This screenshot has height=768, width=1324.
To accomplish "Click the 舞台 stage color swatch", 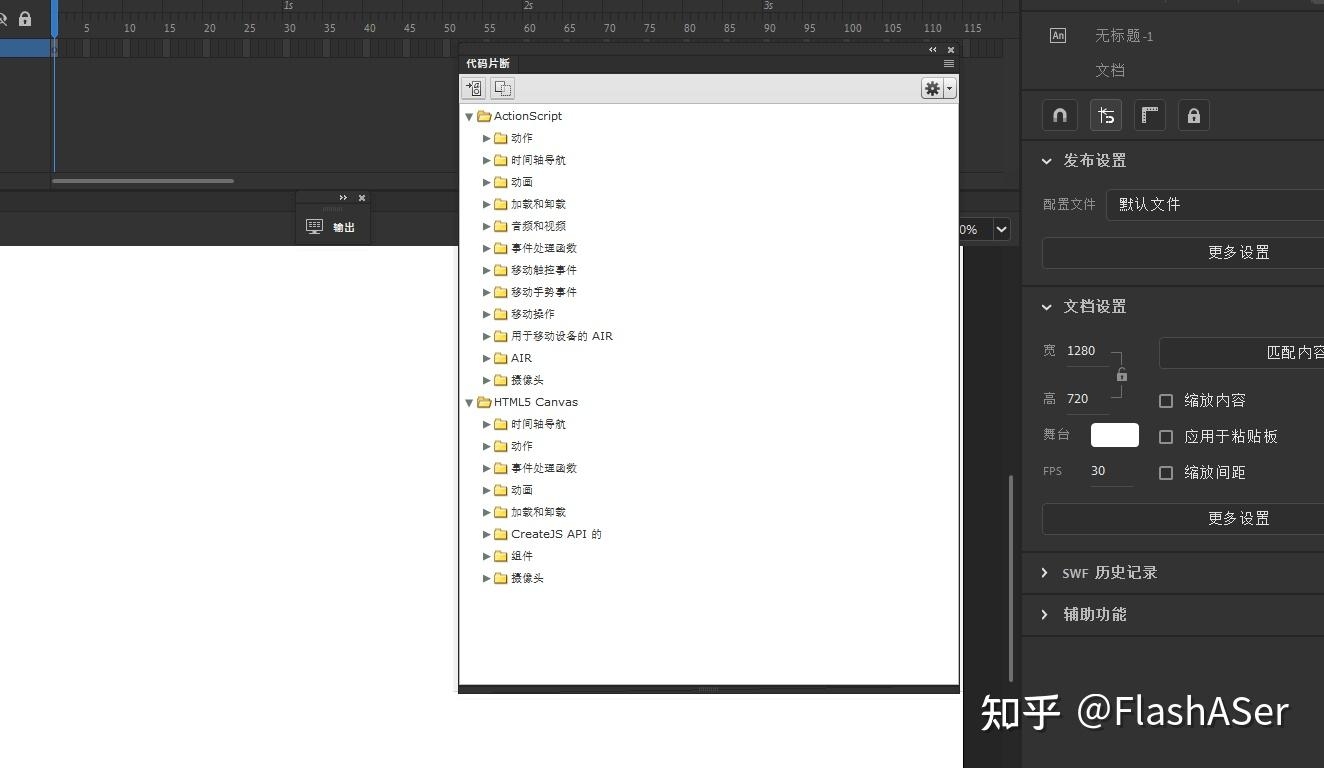I will (1113, 435).
